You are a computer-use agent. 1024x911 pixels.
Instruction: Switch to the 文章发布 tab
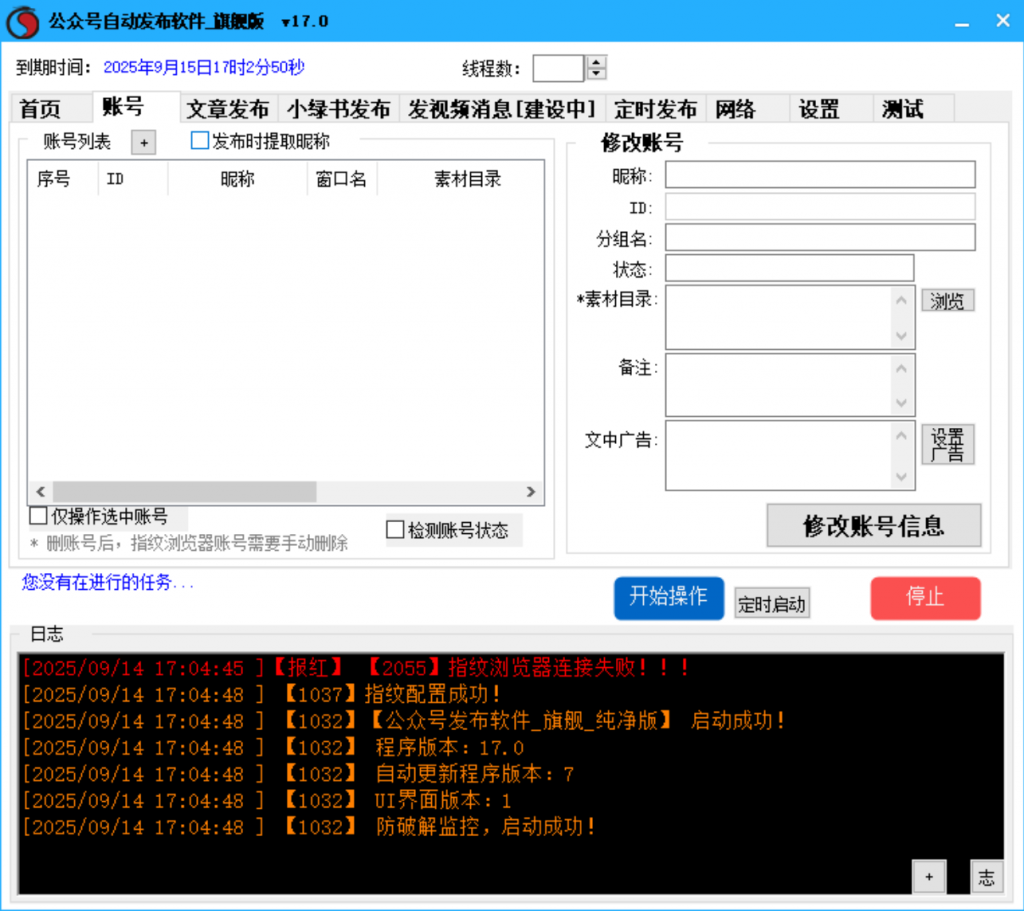228,109
